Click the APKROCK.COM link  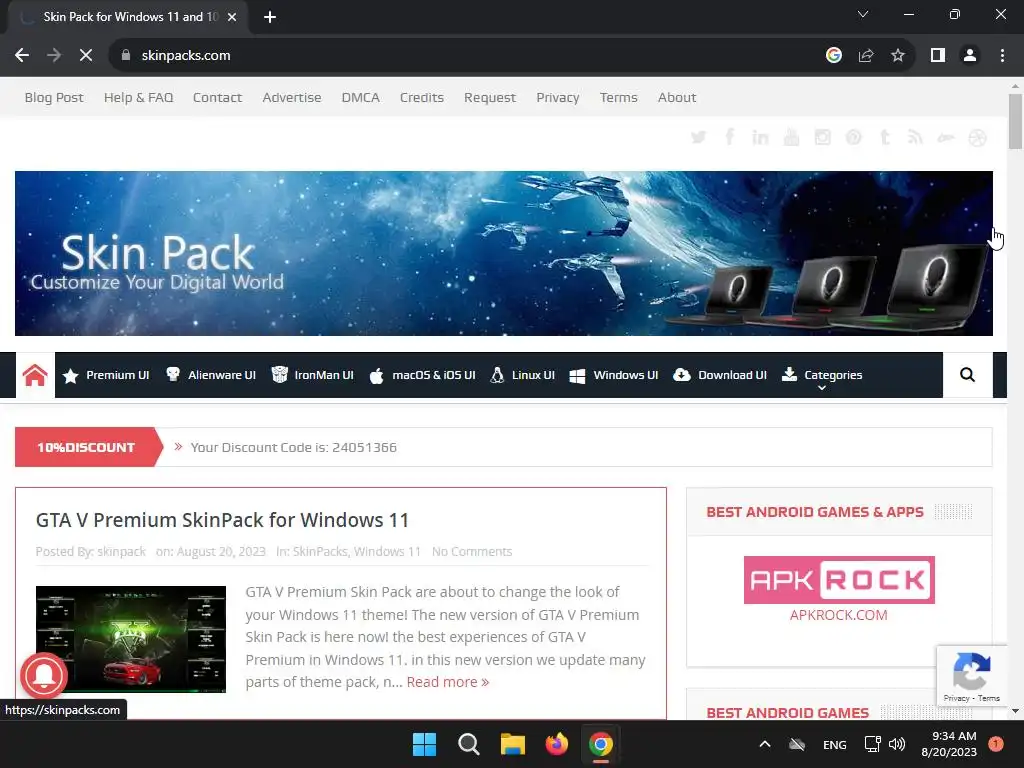(839, 615)
